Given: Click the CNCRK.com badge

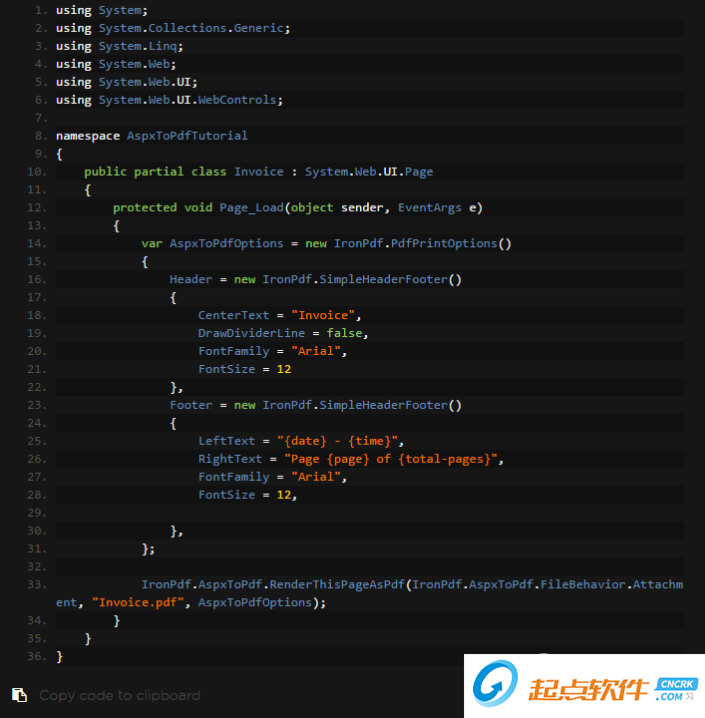Looking at the screenshot, I should (x=676, y=689).
